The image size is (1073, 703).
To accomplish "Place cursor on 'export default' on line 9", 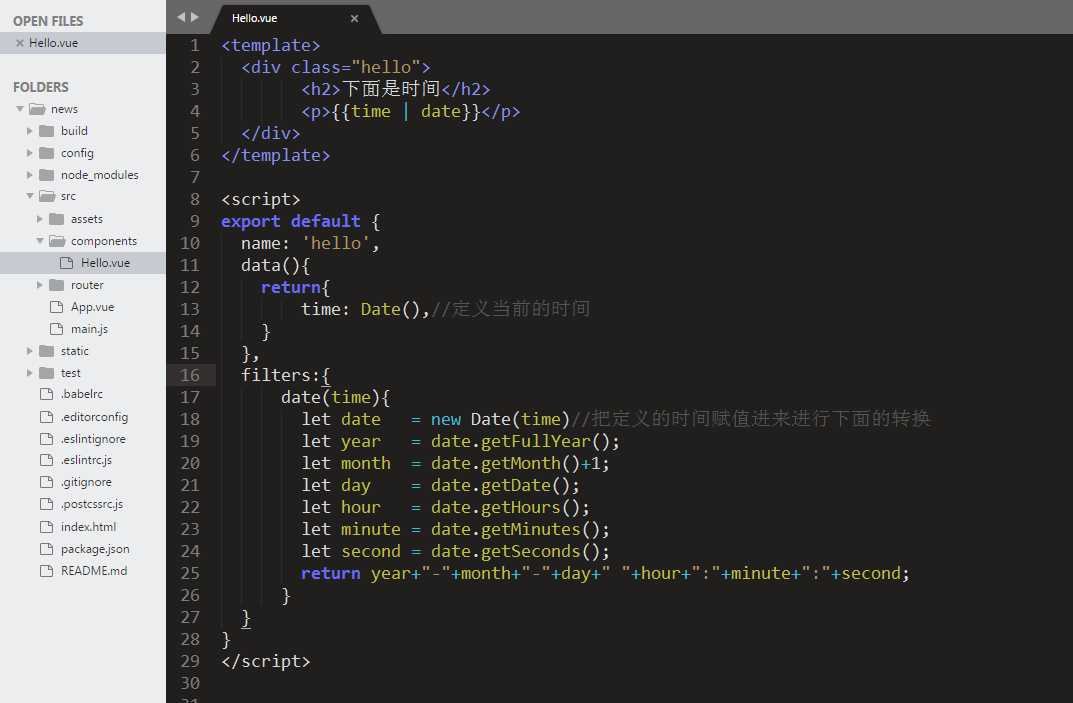I will pos(291,222).
